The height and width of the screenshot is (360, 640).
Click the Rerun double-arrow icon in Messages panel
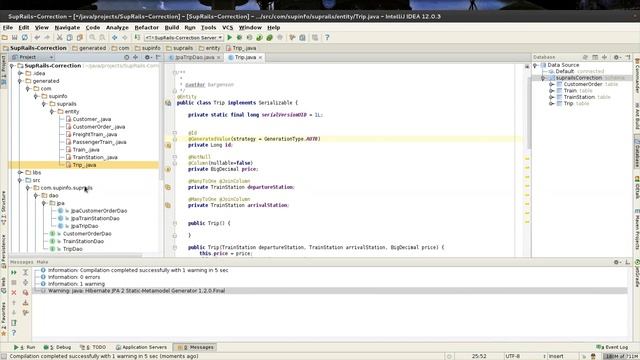pos(14,272)
